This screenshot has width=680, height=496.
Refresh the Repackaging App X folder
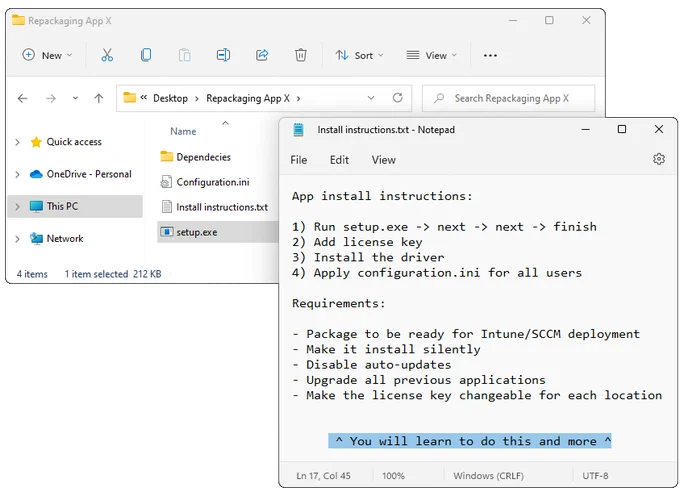(398, 98)
